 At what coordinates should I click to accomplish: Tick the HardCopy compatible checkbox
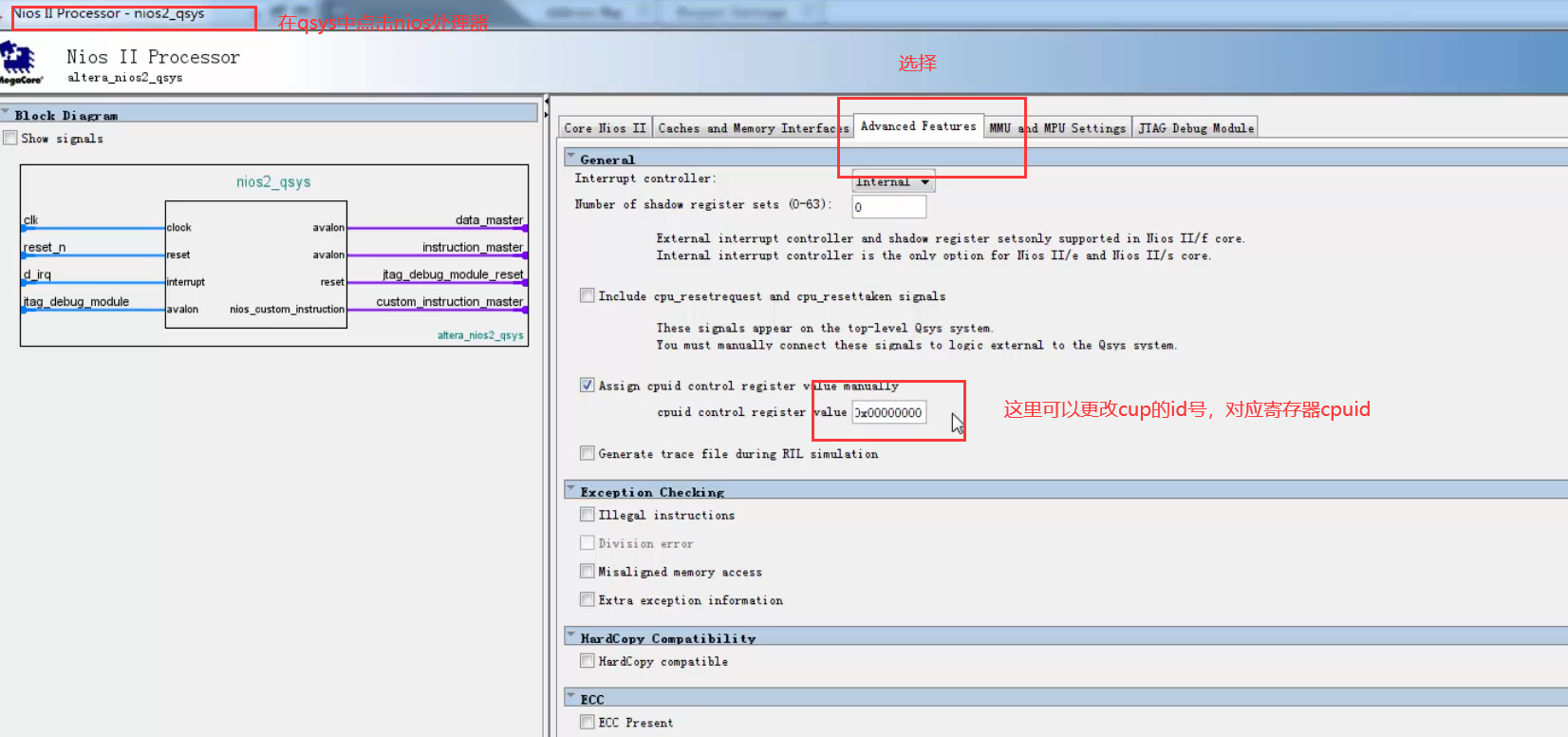pyautogui.click(x=588, y=660)
